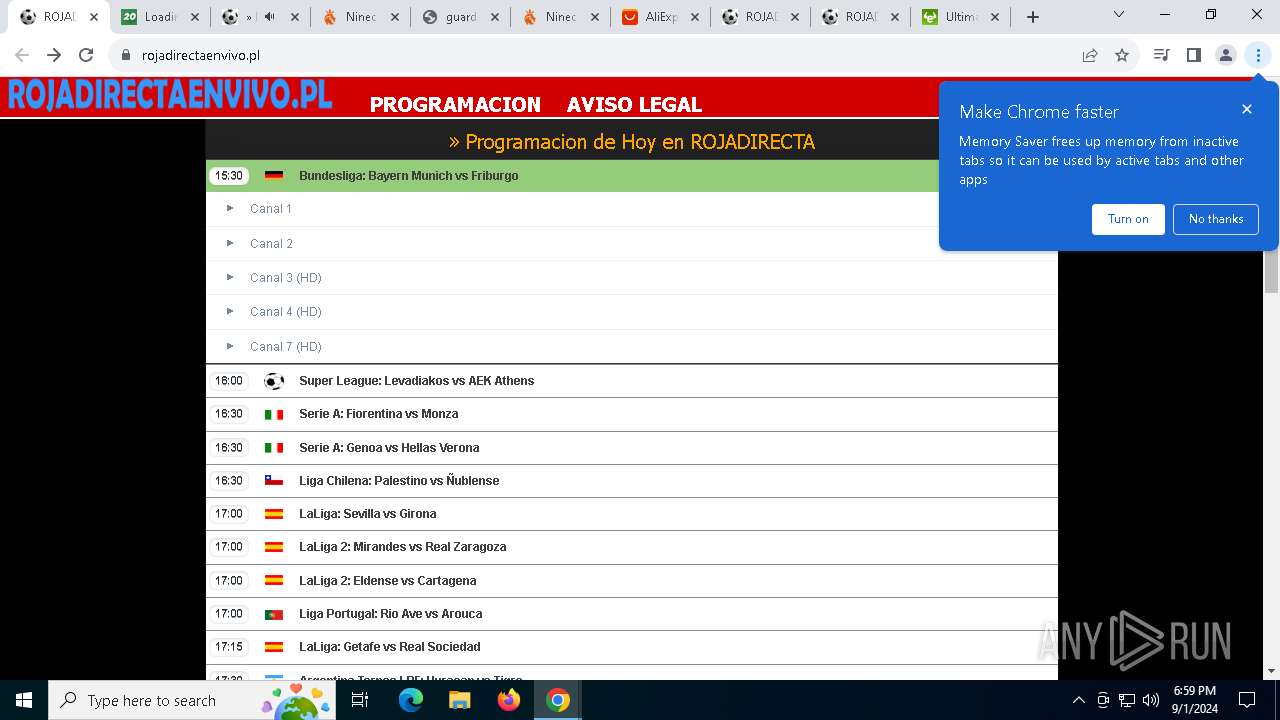The width and height of the screenshot is (1280, 720).
Task: Click the German flag icon in Bundesliga row
Action: pos(274,176)
